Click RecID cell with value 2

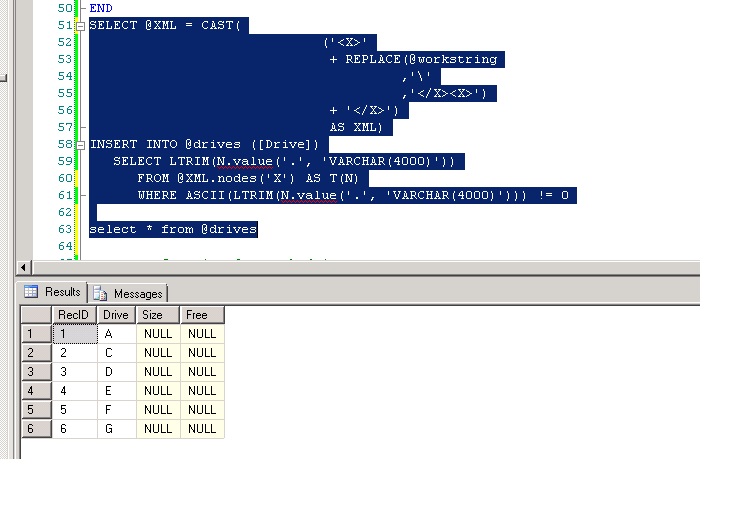click(x=74, y=353)
